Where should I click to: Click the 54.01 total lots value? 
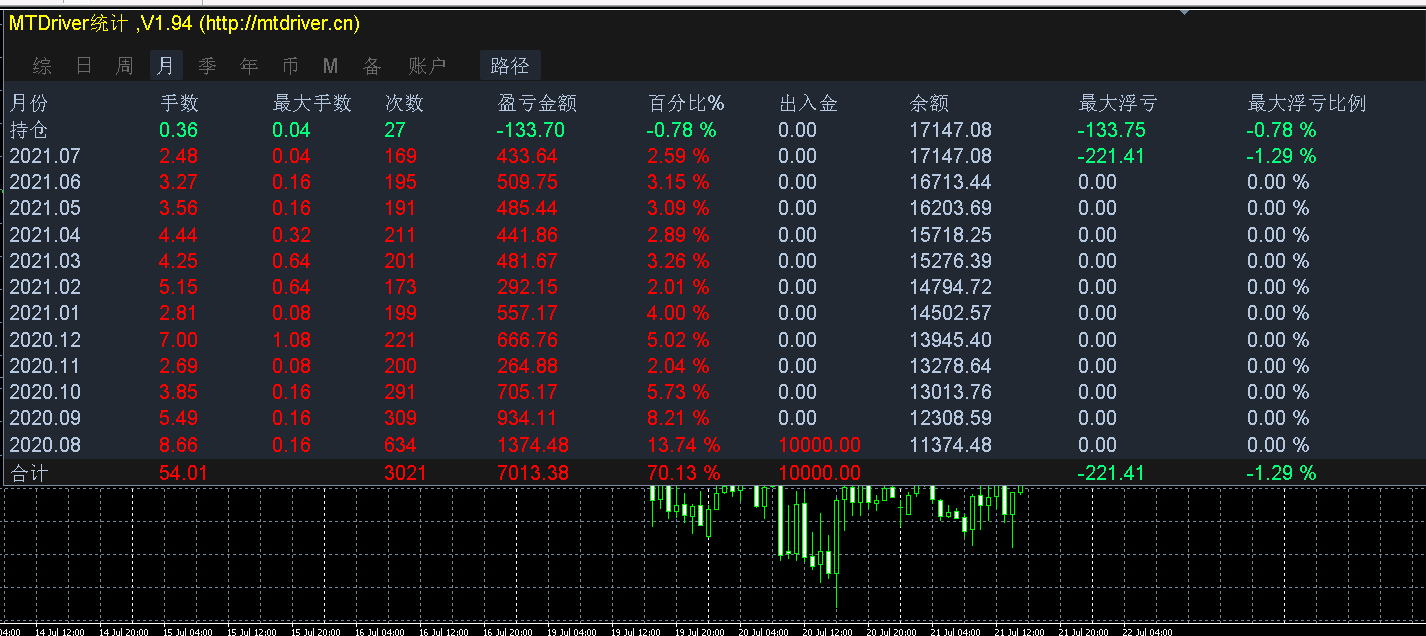(x=184, y=473)
